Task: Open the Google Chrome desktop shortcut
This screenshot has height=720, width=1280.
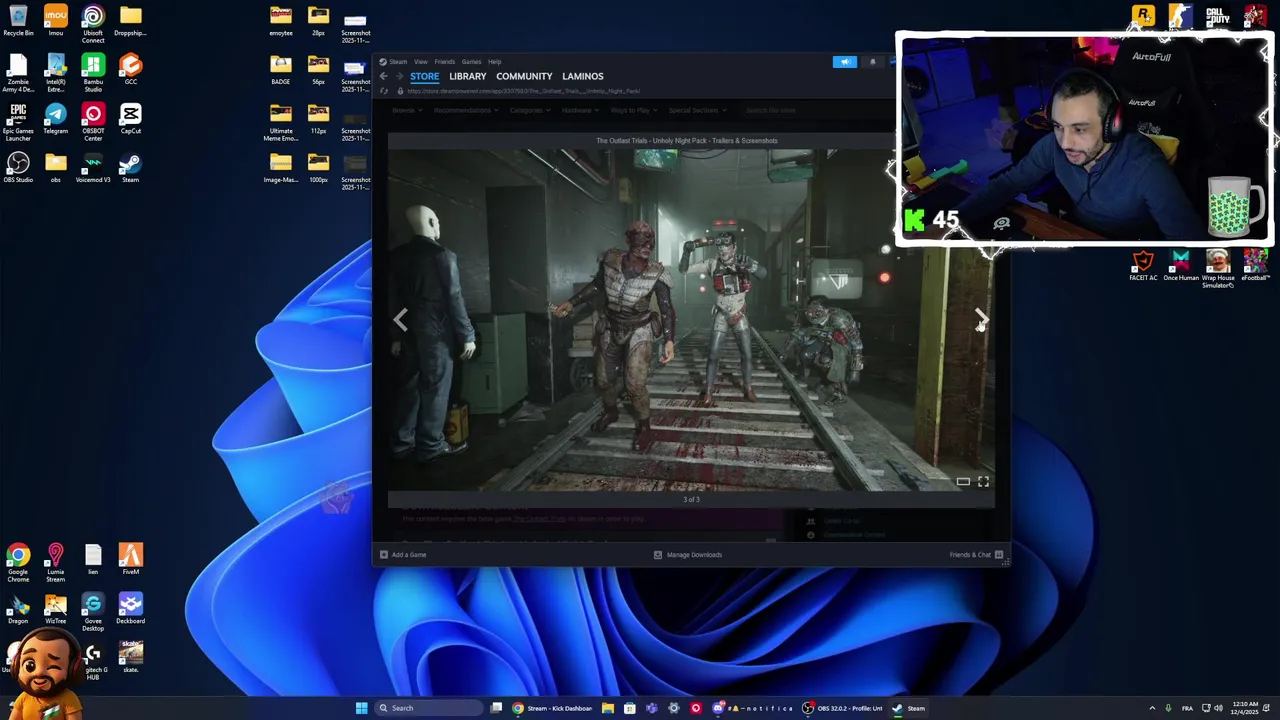Action: point(18,563)
